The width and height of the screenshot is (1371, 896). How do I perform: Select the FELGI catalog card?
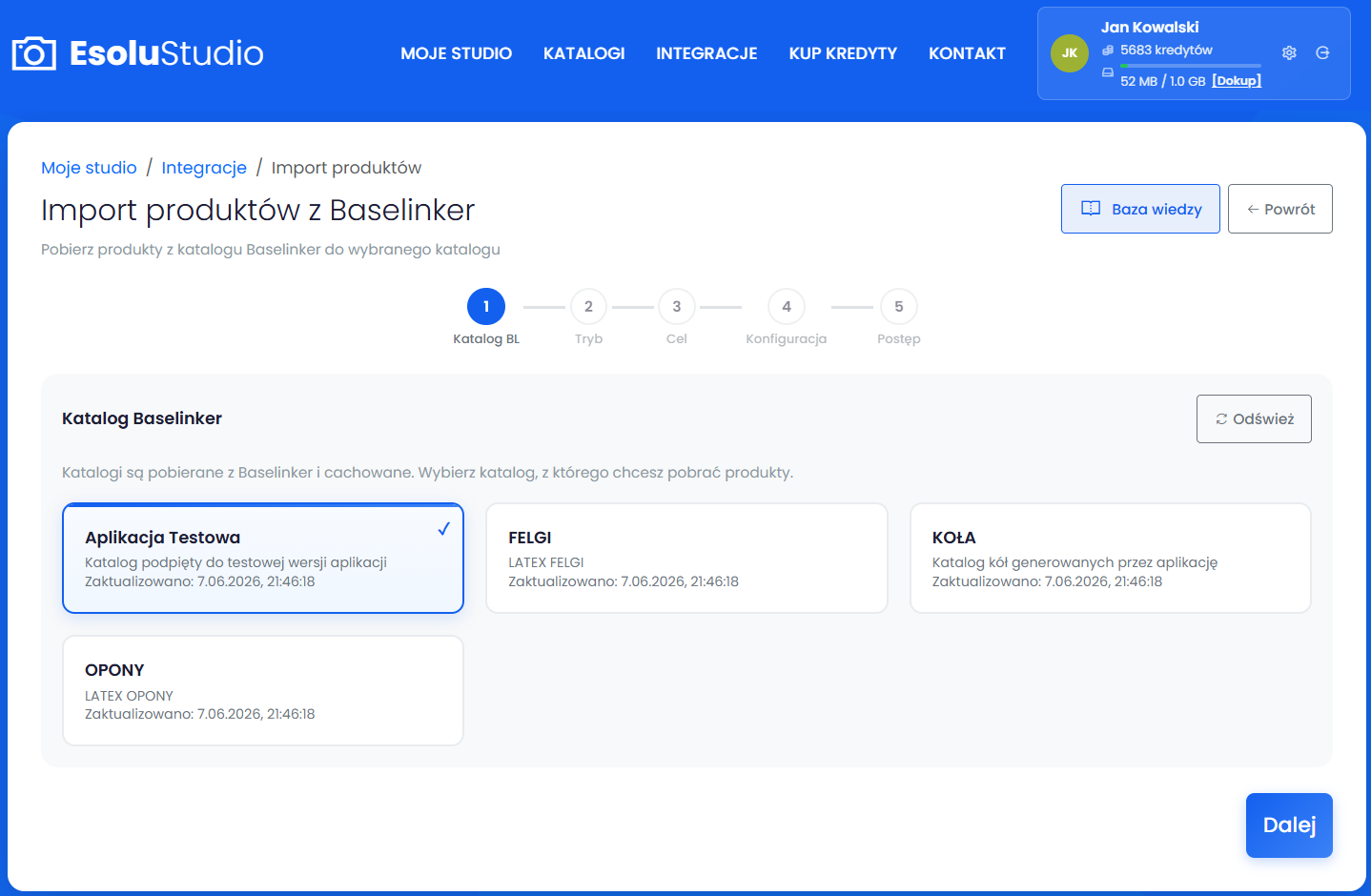pos(686,558)
